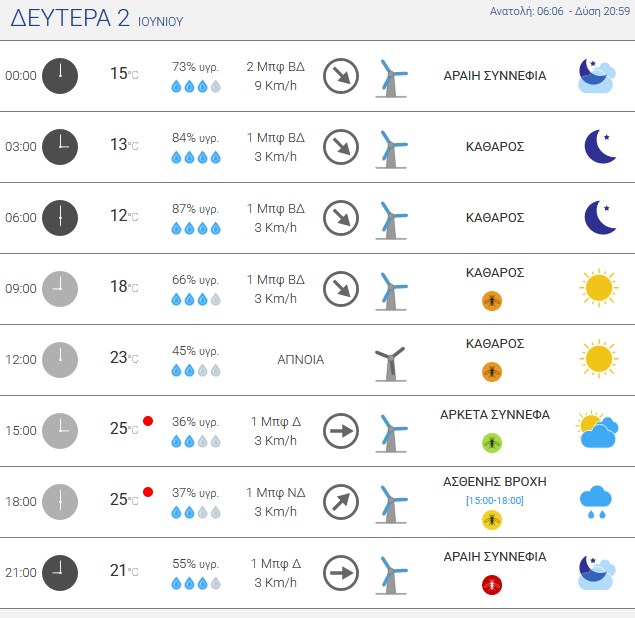Click the east wind arrow at 21:00

click(x=341, y=573)
